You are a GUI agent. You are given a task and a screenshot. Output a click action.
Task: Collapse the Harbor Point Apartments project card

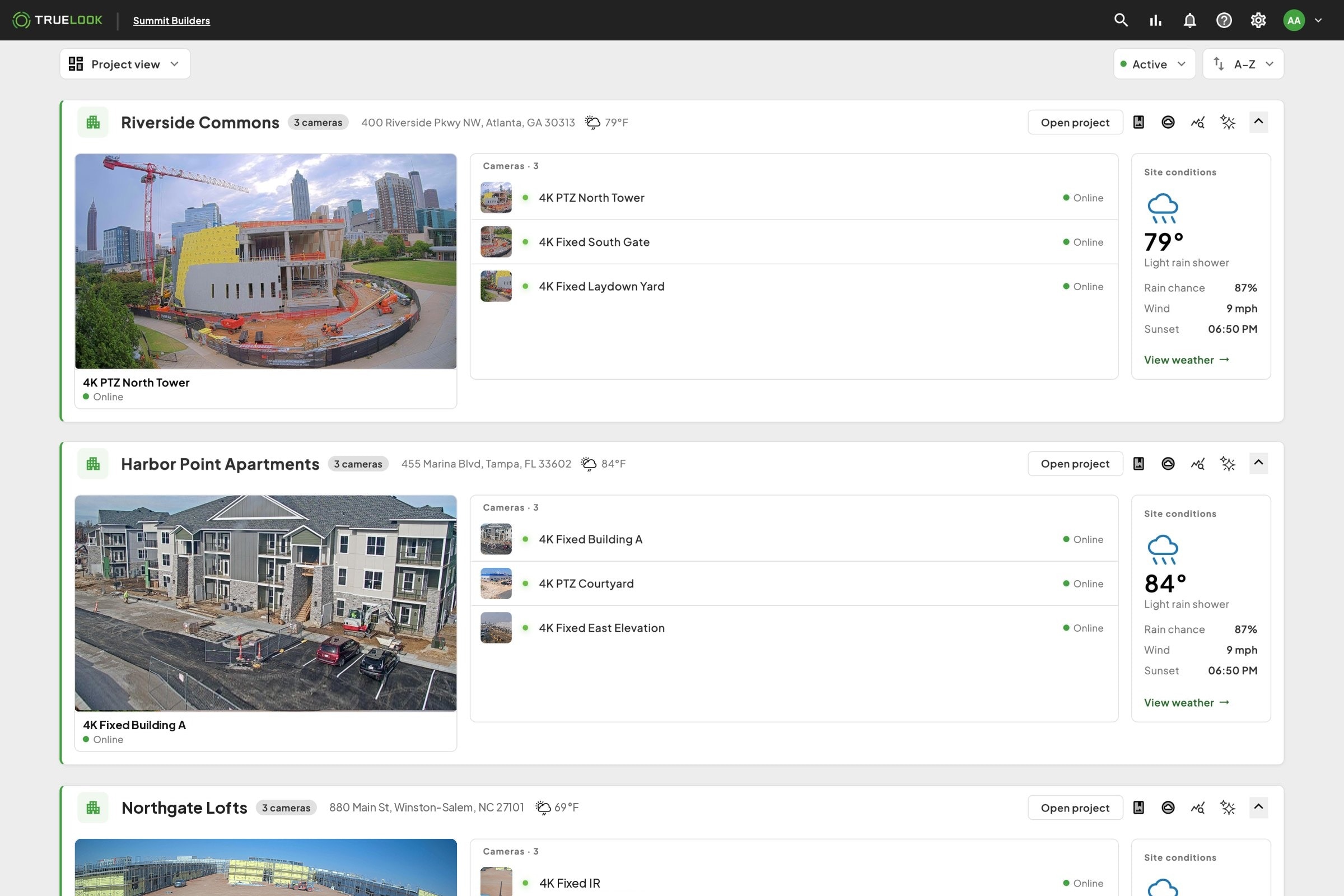[1258, 464]
